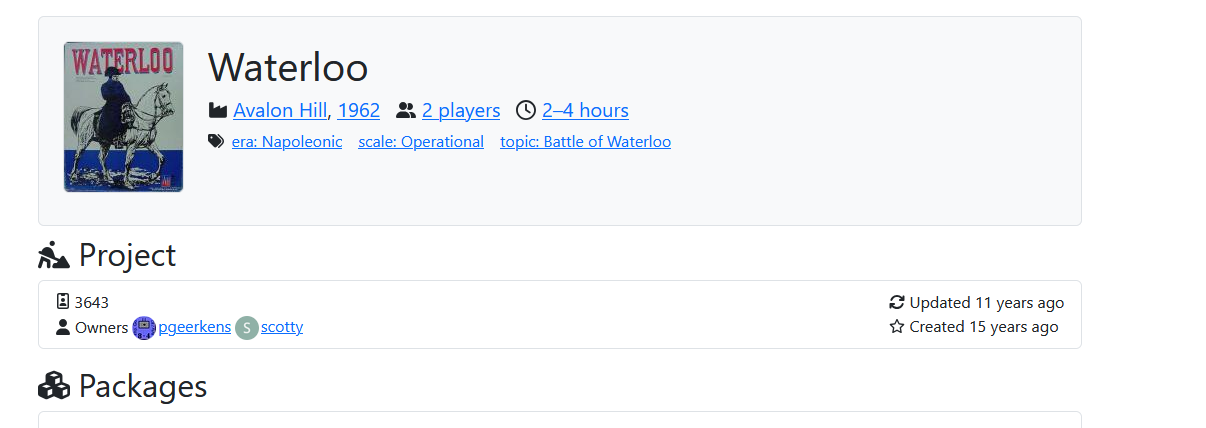Click the players group icon

(406, 110)
